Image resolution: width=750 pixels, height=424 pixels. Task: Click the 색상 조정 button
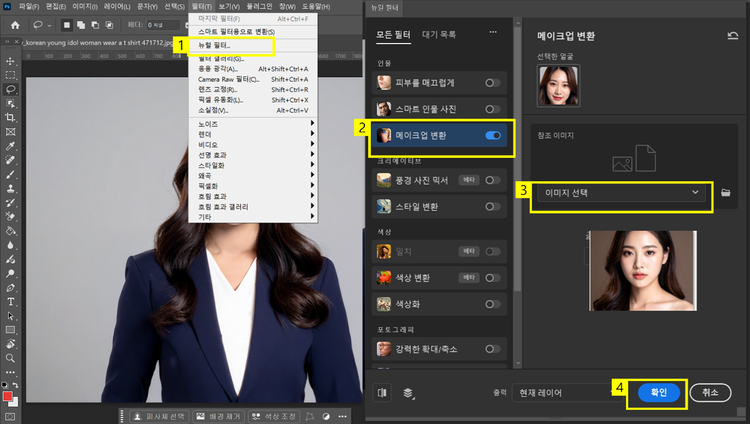click(x=274, y=416)
